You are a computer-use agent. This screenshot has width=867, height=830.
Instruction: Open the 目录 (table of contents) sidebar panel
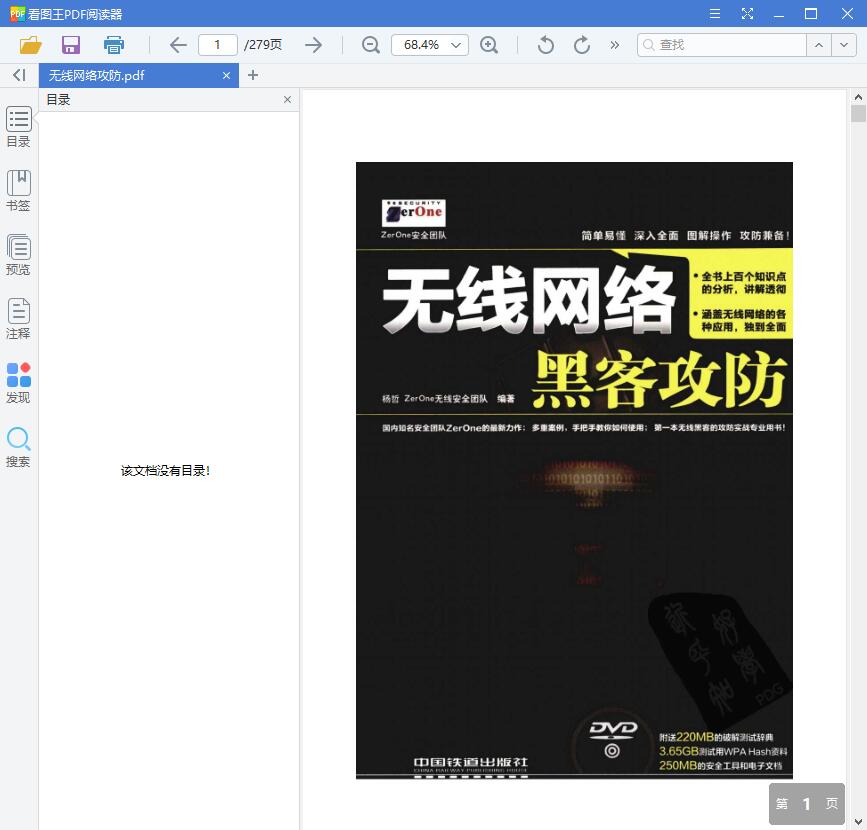[x=19, y=127]
